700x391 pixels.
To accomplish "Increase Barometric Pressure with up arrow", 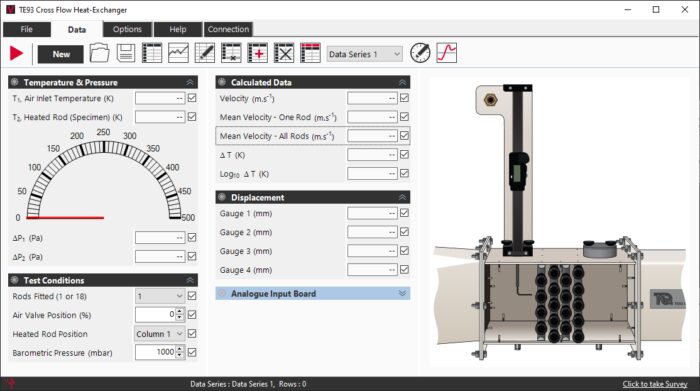I will [x=179, y=349].
